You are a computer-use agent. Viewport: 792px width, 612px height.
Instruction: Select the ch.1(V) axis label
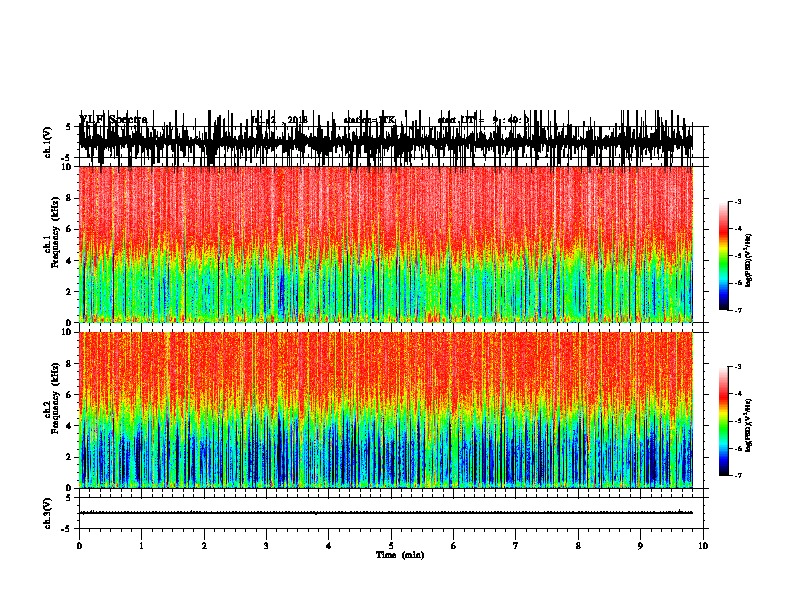click(x=48, y=142)
